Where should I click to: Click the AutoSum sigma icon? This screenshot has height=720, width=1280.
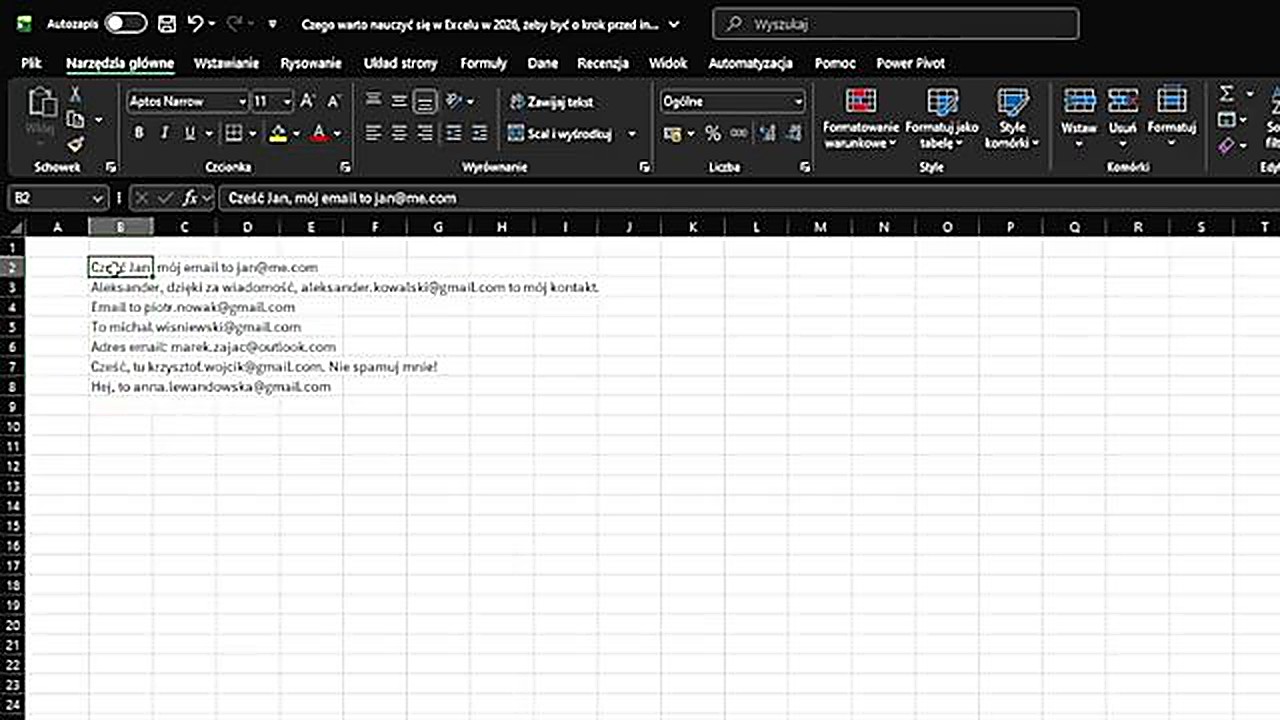click(x=1226, y=93)
